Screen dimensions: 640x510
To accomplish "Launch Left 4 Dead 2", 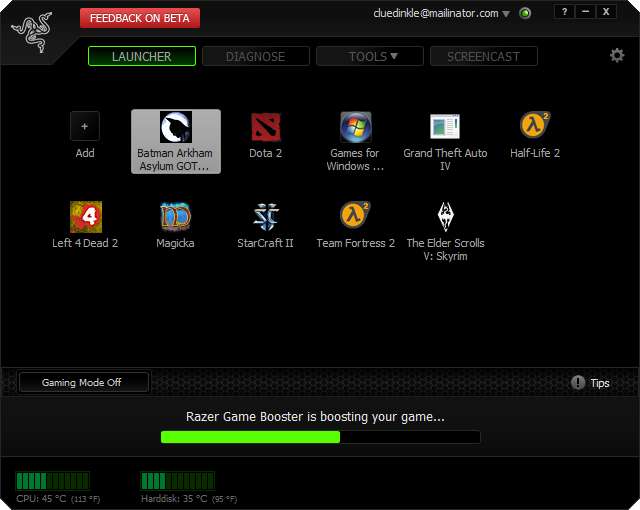I will point(85,217).
